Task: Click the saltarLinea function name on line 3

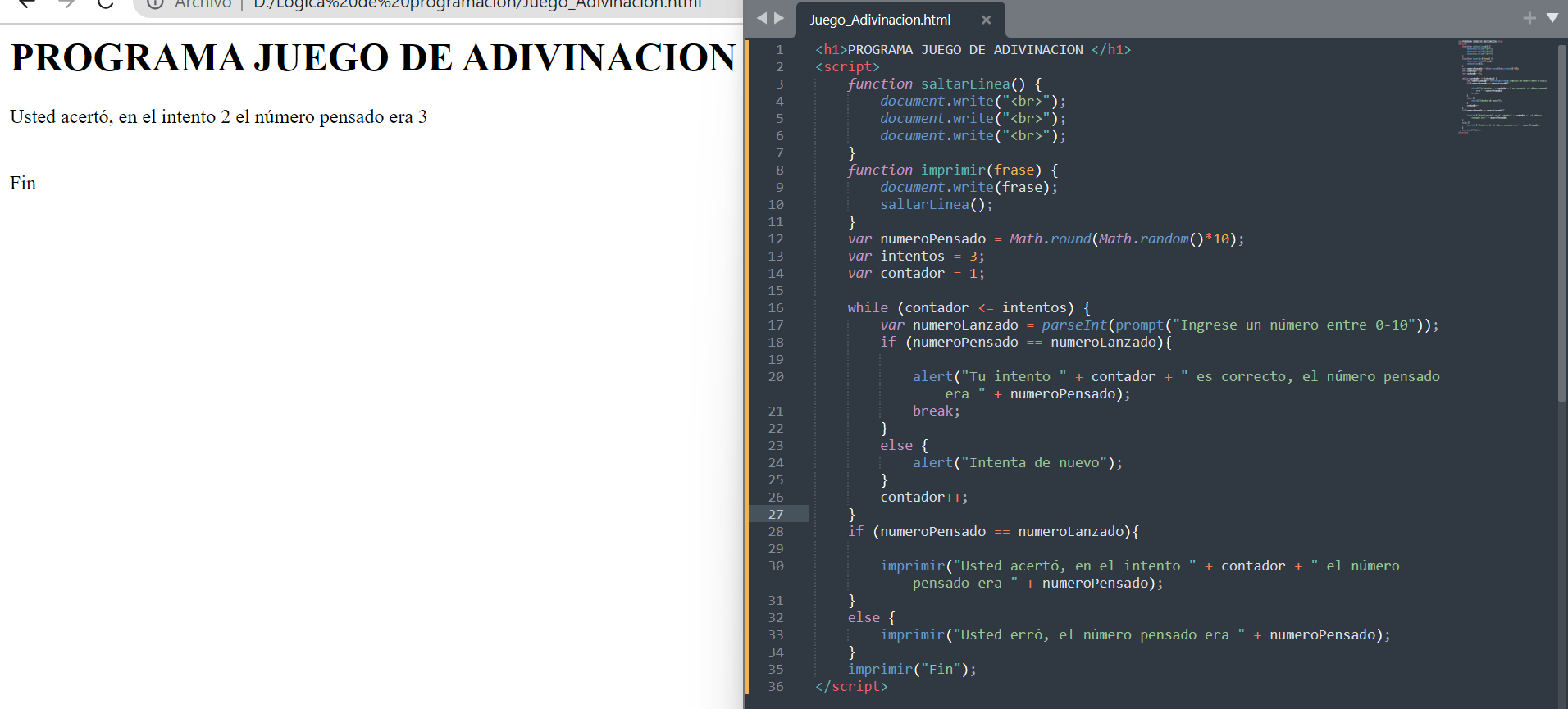Action: (965, 84)
